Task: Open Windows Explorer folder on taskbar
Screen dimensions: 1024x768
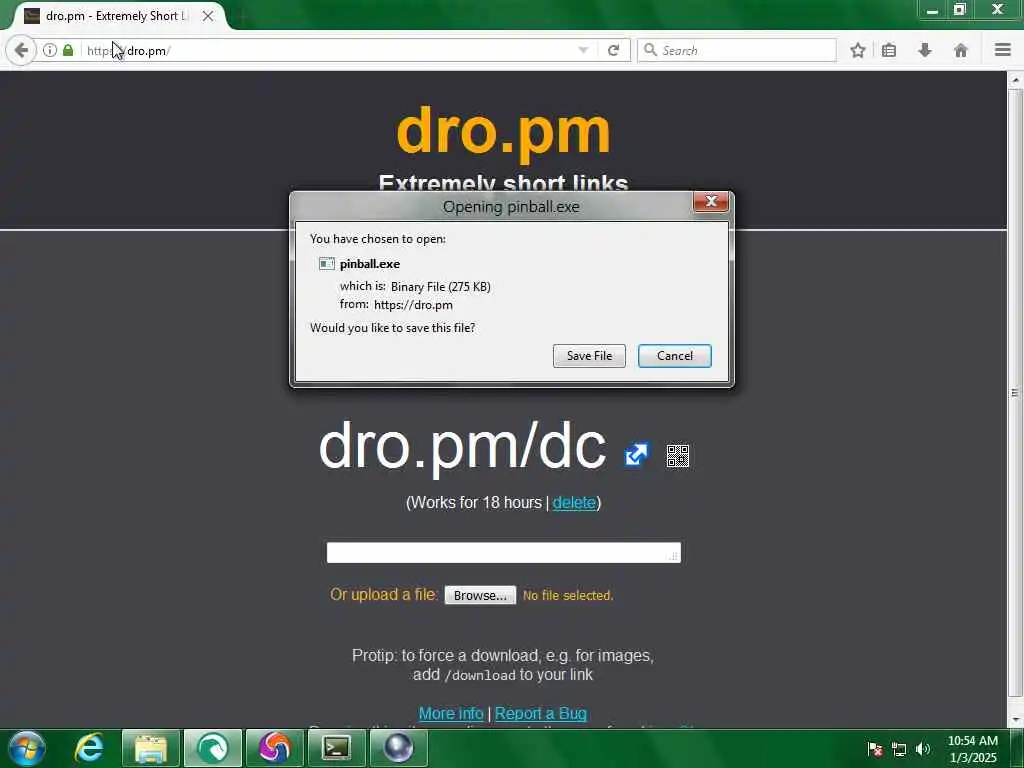Action: (150, 748)
